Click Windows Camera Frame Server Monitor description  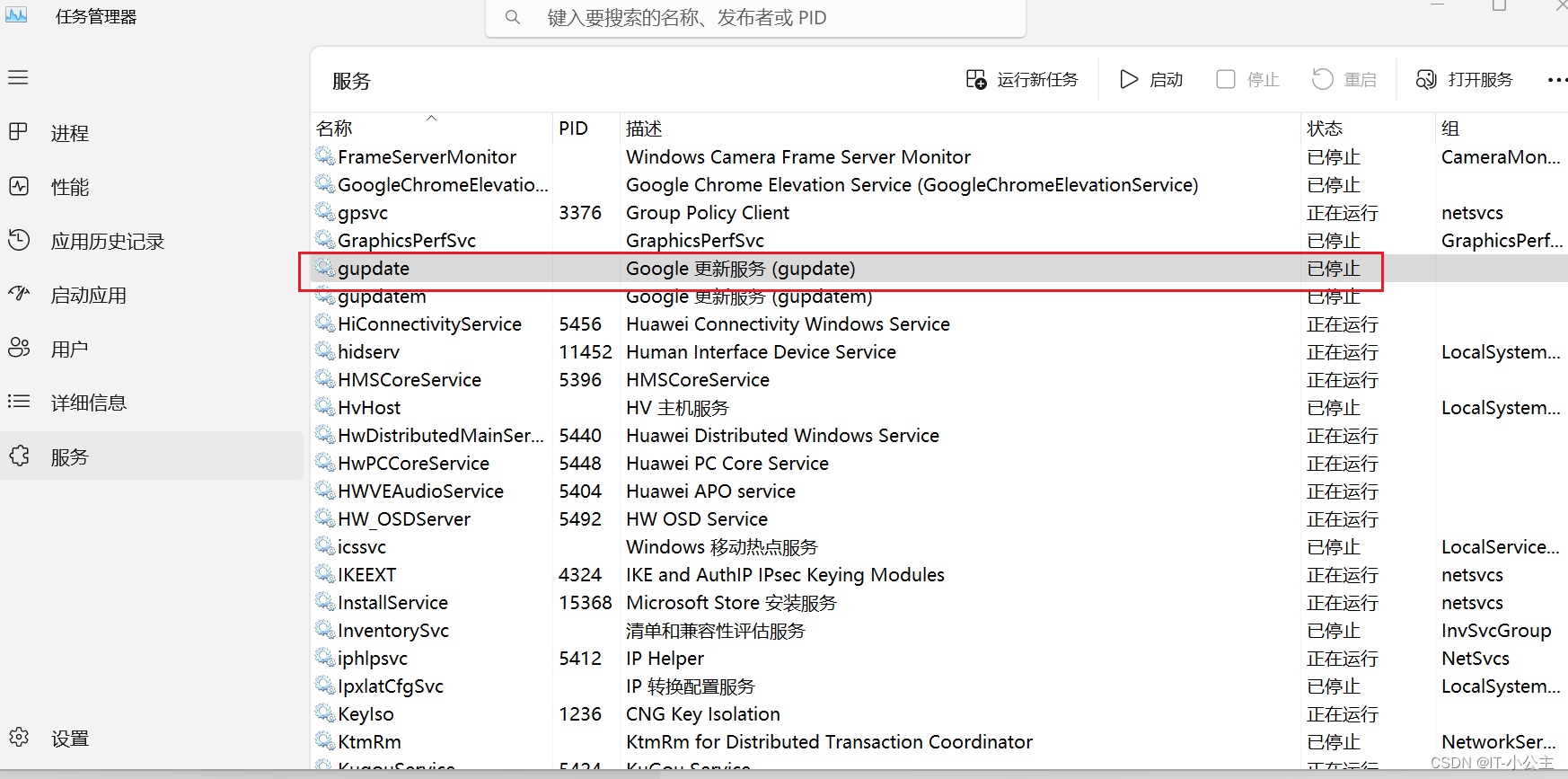tap(798, 157)
